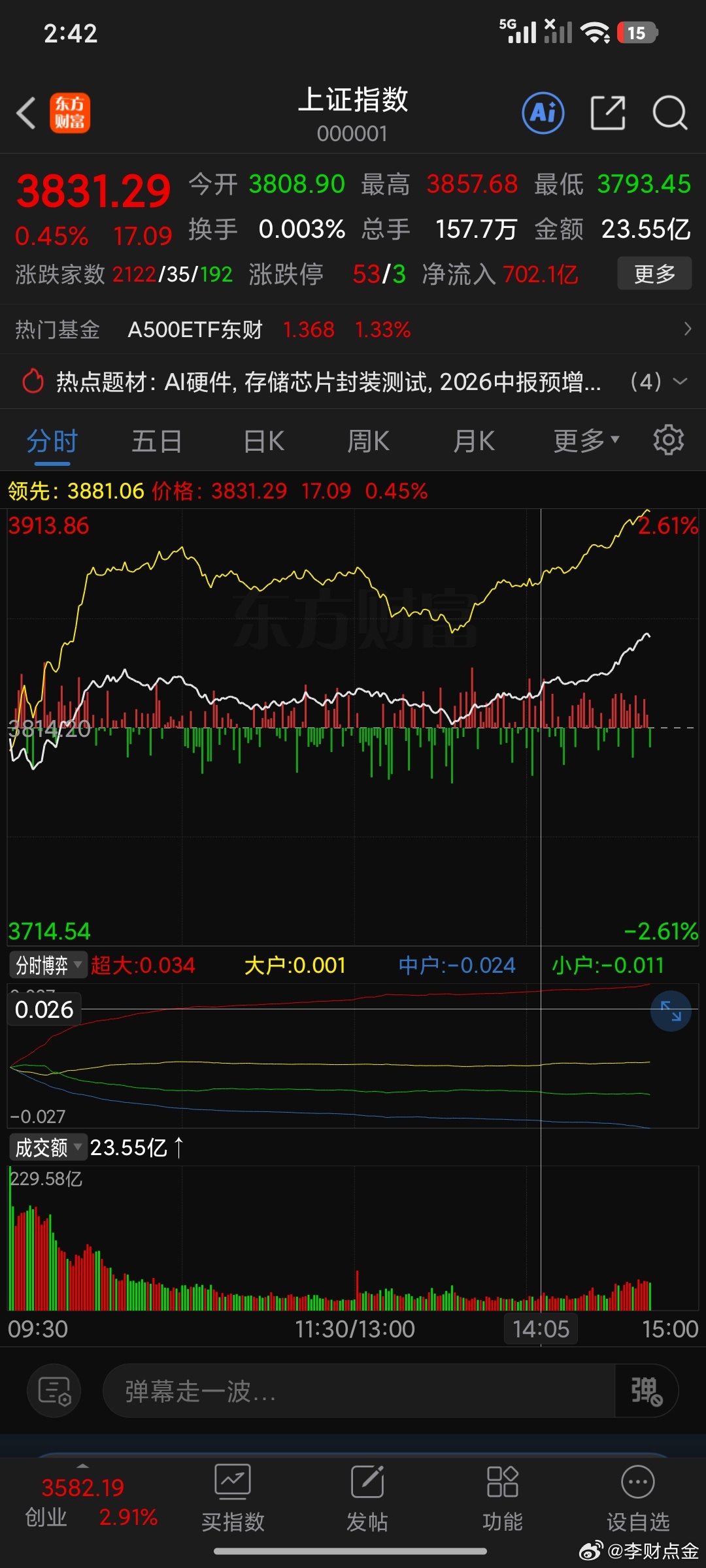Open search with the magnifier icon
The image size is (706, 1568).
[670, 113]
